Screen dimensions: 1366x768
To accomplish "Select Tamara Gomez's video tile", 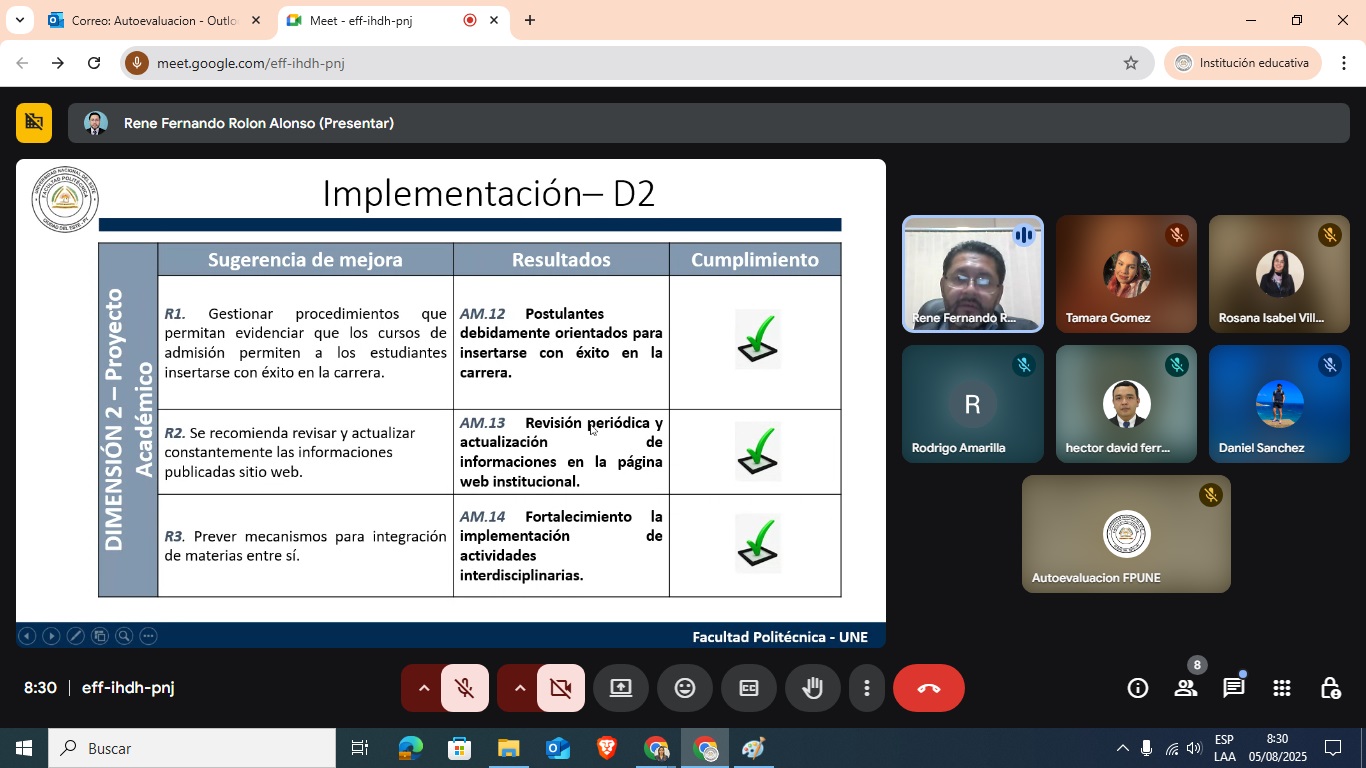I will click(1126, 274).
